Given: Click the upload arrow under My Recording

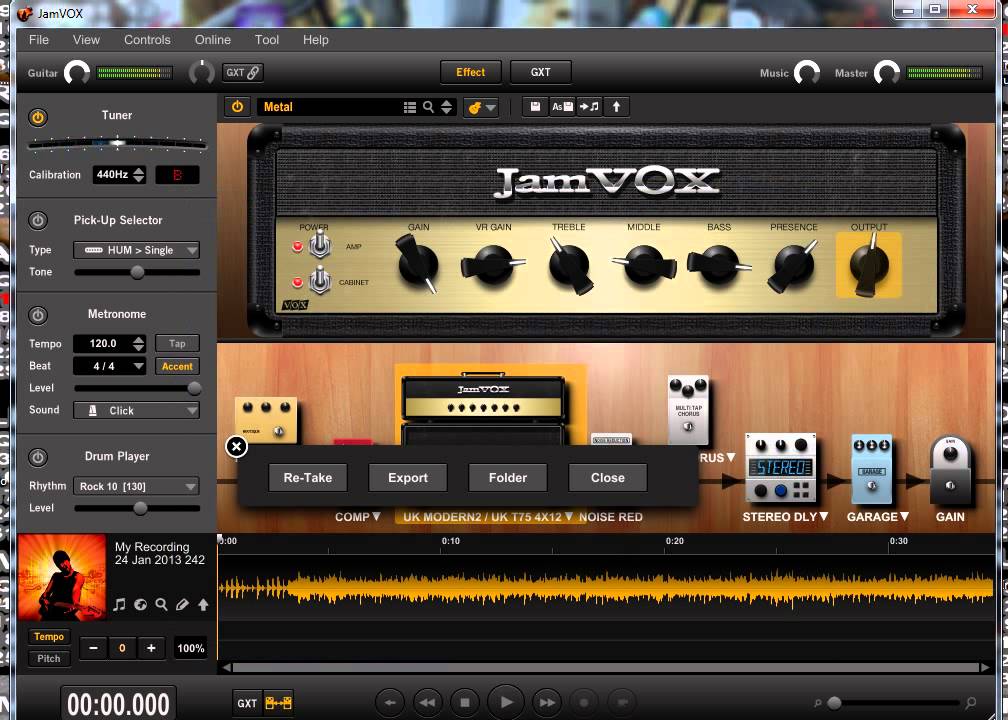Looking at the screenshot, I should (203, 604).
